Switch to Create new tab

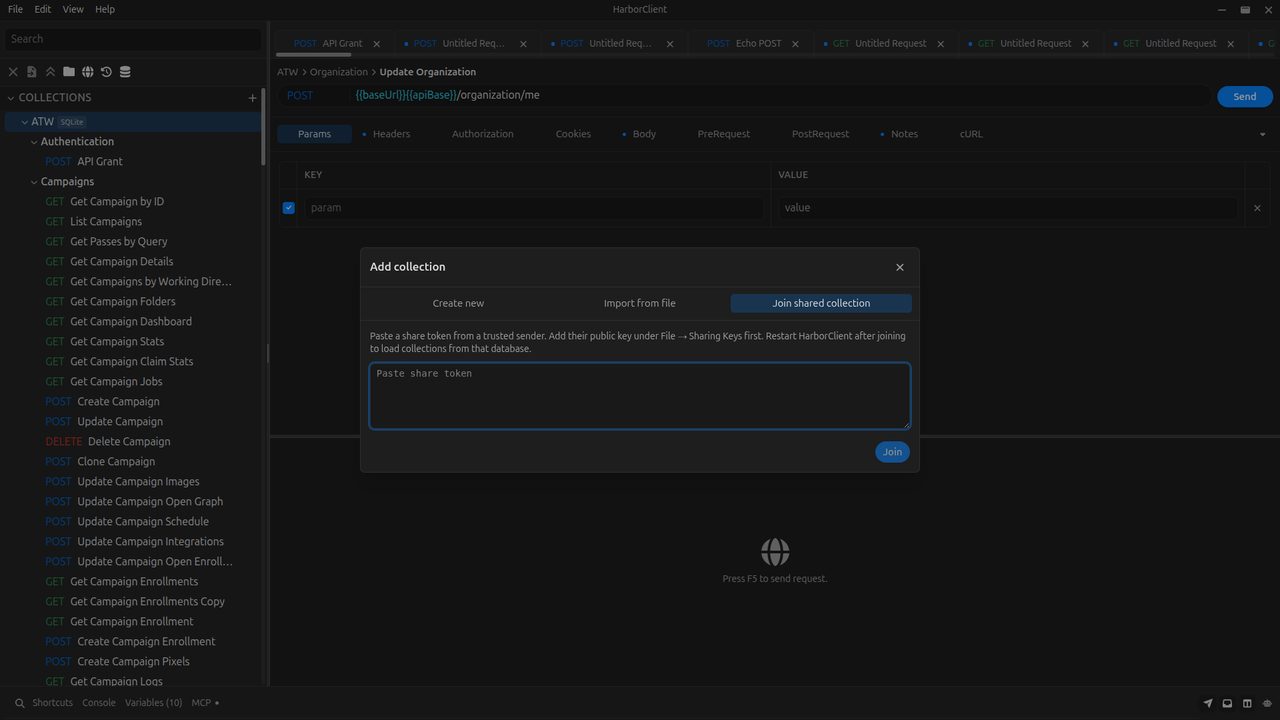pyautogui.click(x=458, y=303)
